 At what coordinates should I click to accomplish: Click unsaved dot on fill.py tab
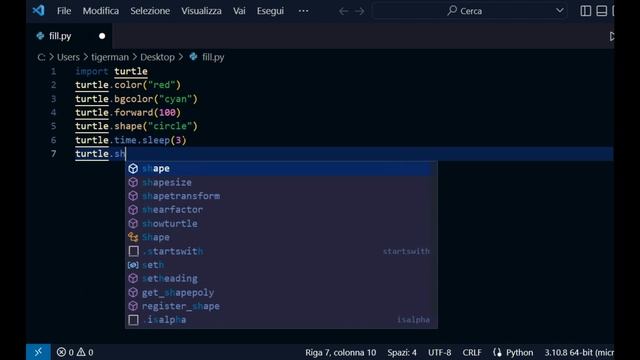tap(102, 36)
